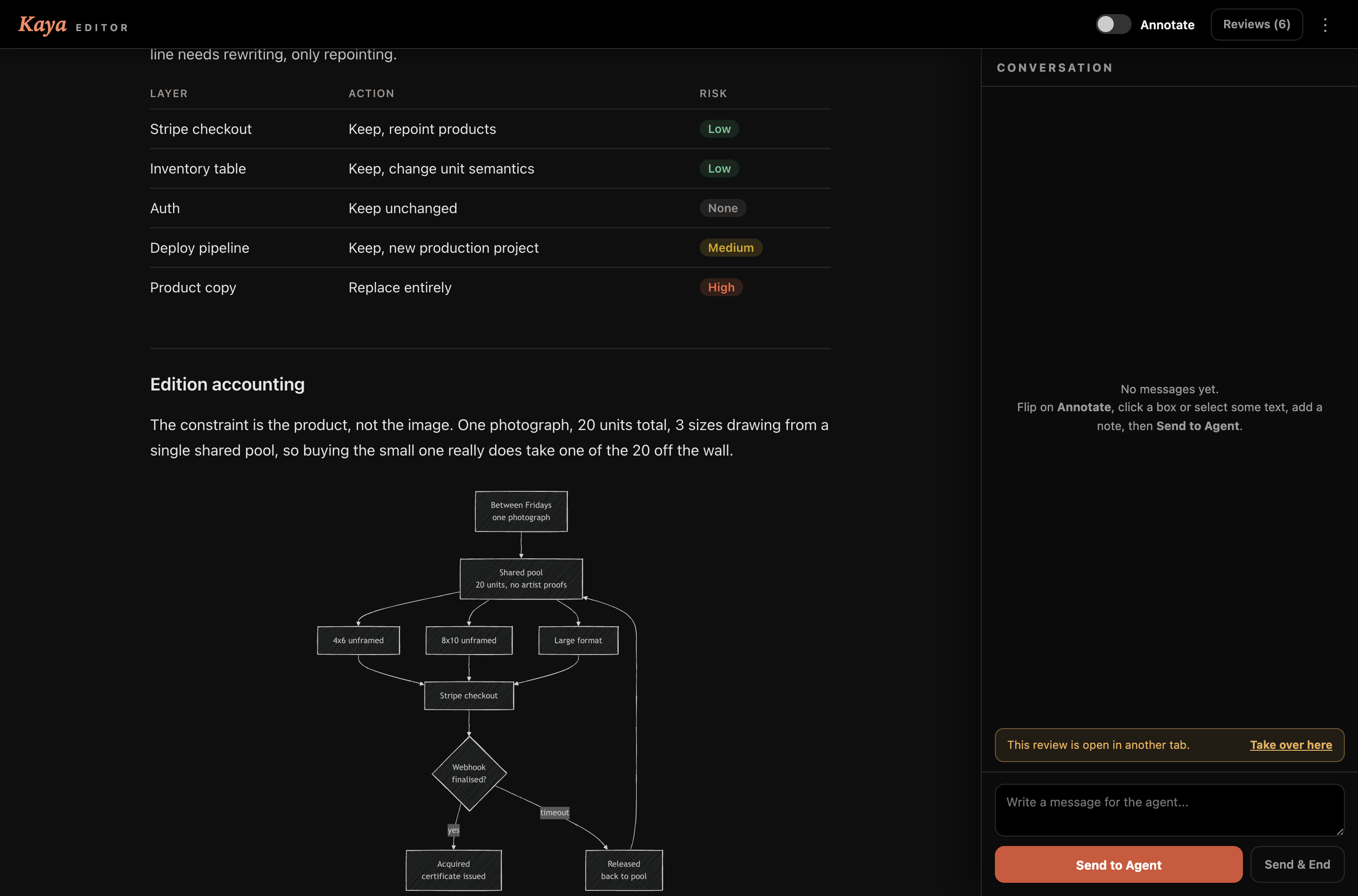The image size is (1358, 896).
Task: Select the 'Deploy pipeline' layer cell
Action: pyautogui.click(x=199, y=248)
